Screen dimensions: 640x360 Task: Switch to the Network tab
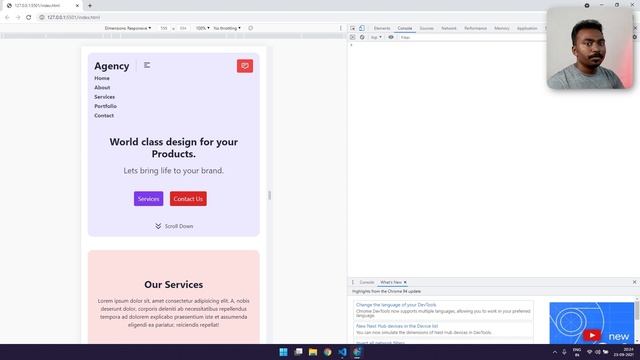[449, 28]
